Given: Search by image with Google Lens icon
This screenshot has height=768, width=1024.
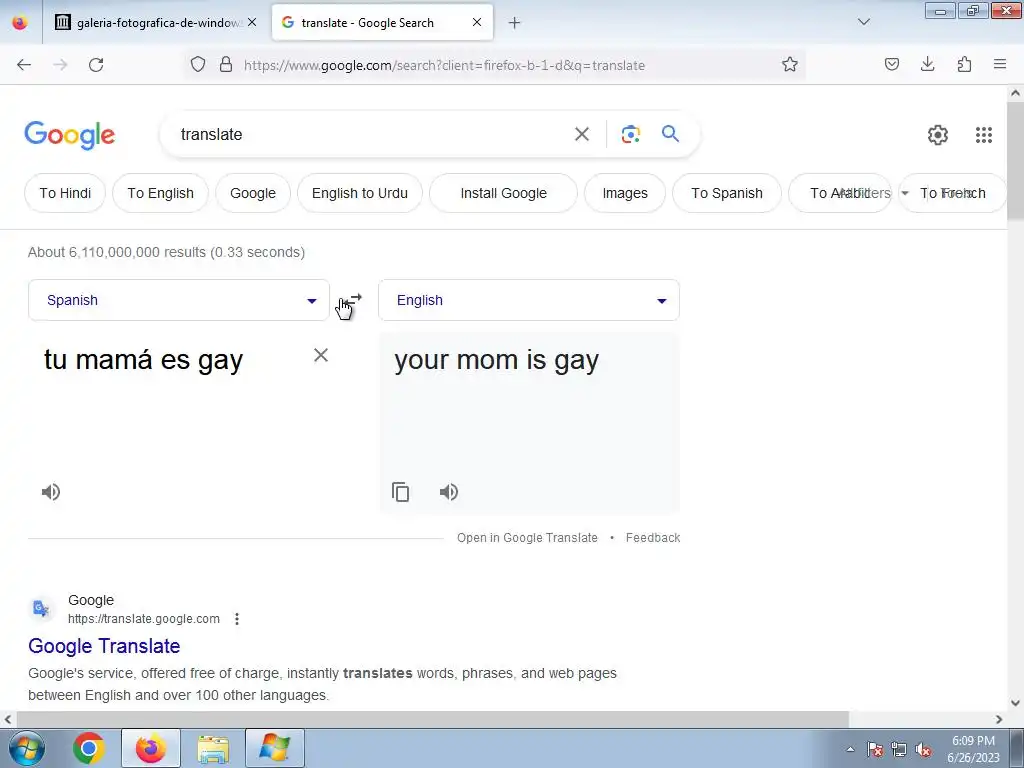Looking at the screenshot, I should 630,135.
